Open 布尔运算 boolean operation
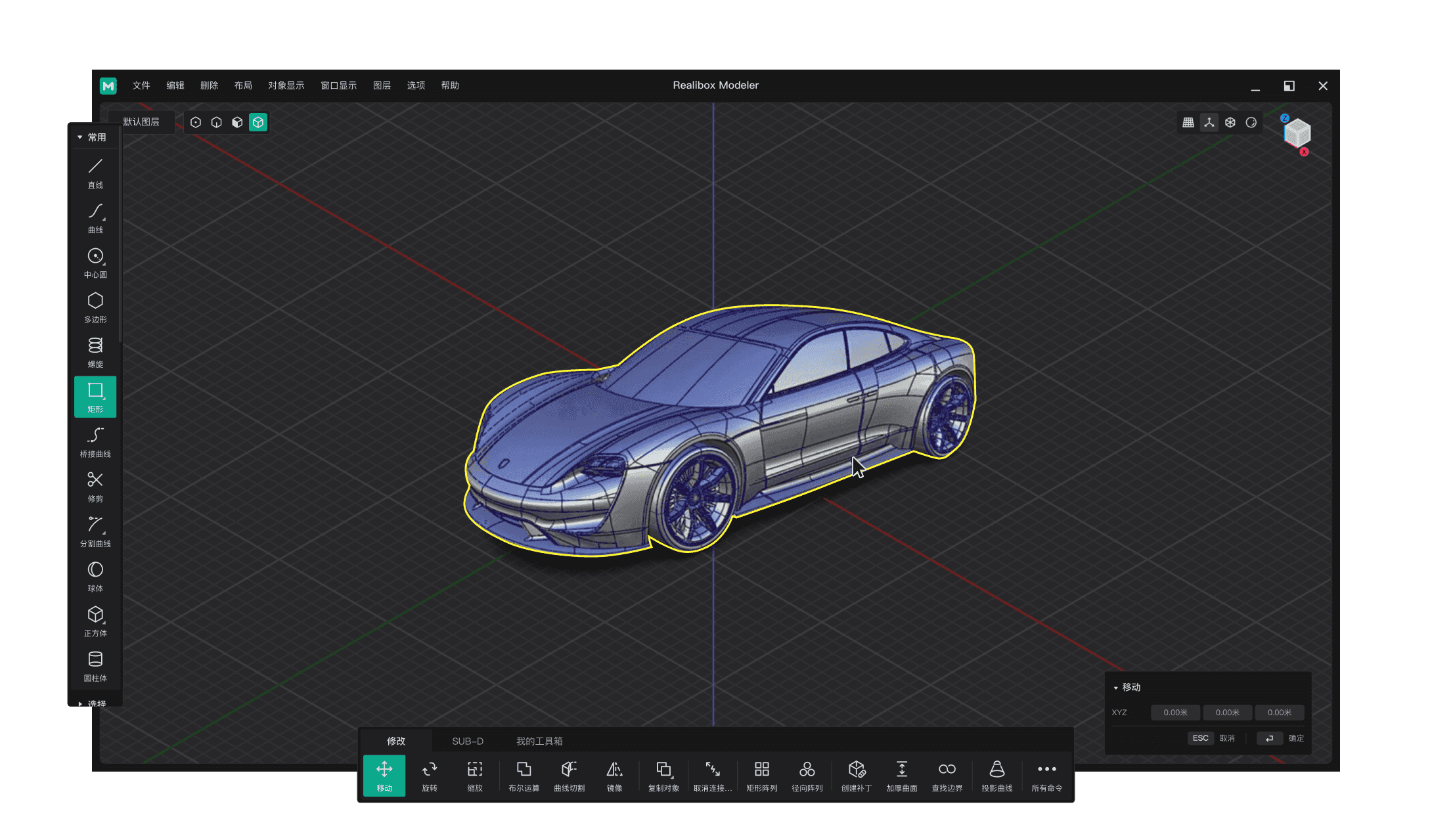The image size is (1432, 840). pyautogui.click(x=524, y=776)
